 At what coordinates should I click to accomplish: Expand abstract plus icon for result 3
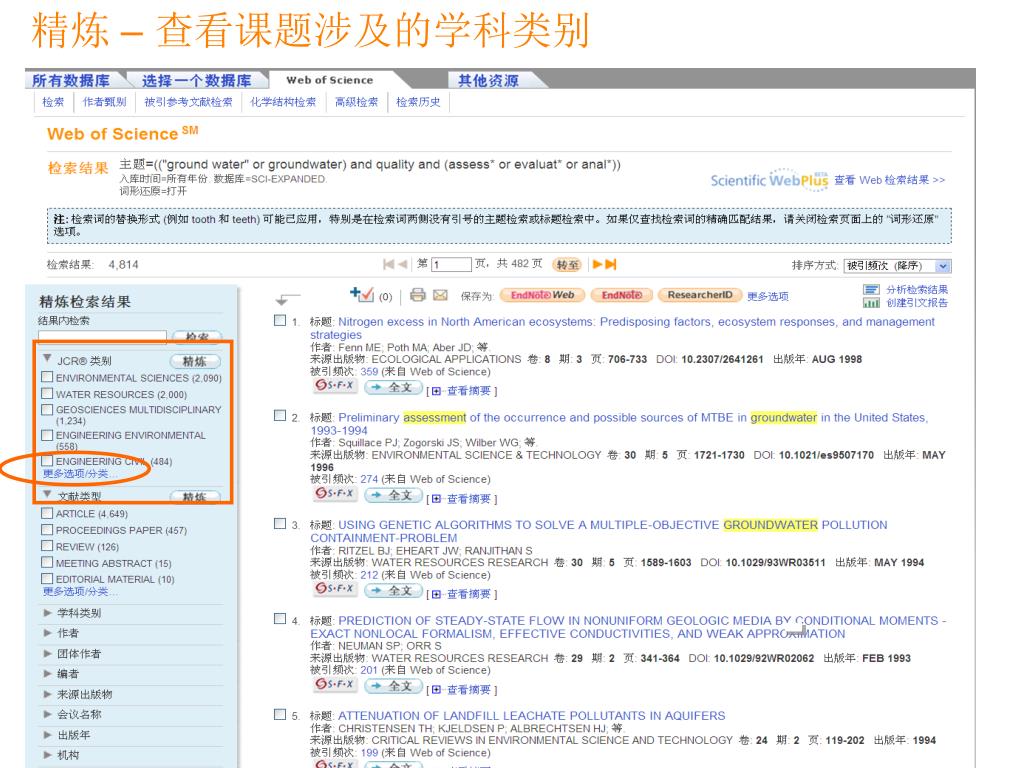[436, 594]
